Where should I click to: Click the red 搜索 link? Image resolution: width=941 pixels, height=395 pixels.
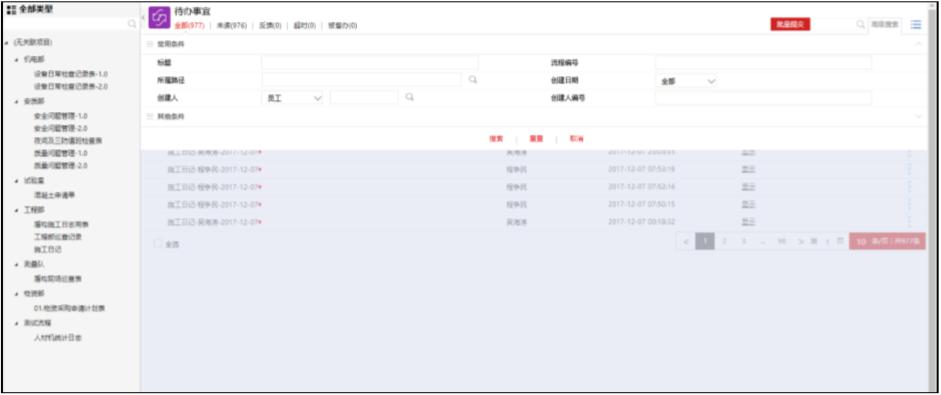(x=496, y=139)
